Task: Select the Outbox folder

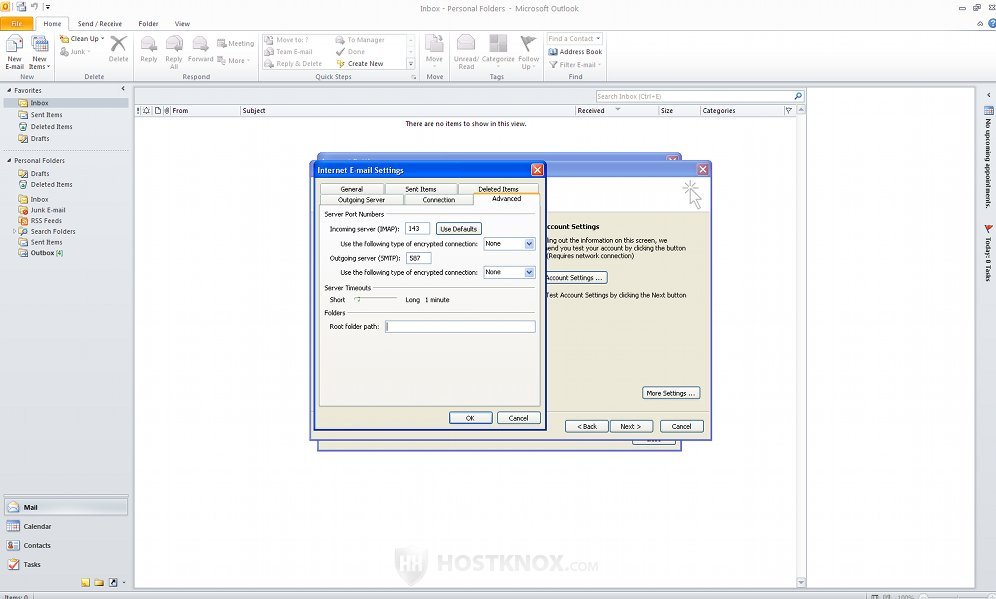Action: click(x=42, y=253)
